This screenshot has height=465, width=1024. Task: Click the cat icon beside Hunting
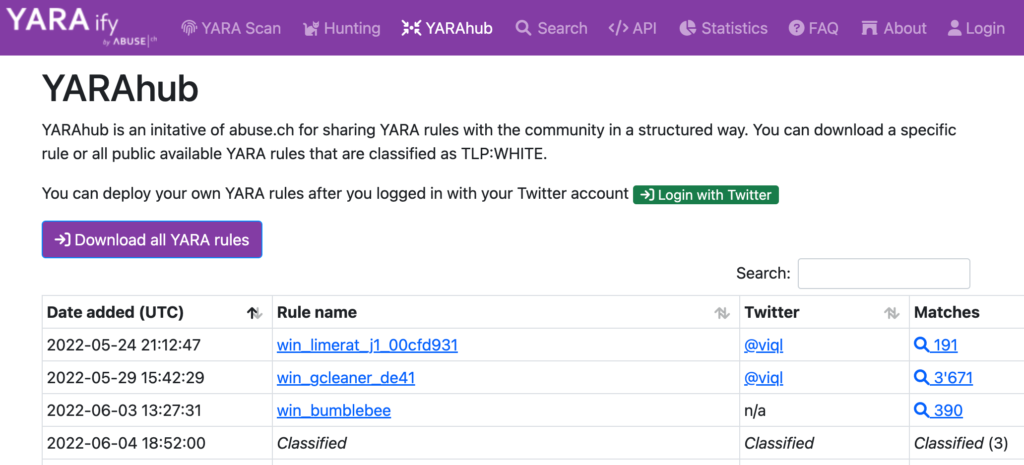(x=310, y=28)
